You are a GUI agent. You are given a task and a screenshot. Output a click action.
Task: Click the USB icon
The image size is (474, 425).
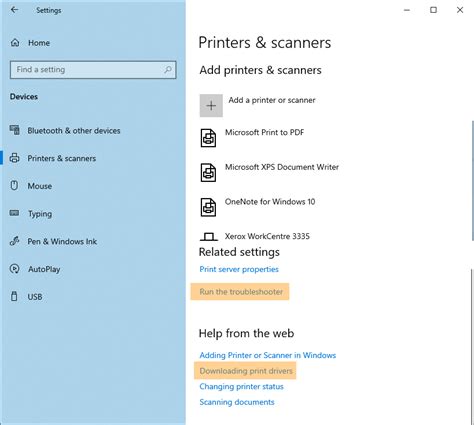pos(14,296)
